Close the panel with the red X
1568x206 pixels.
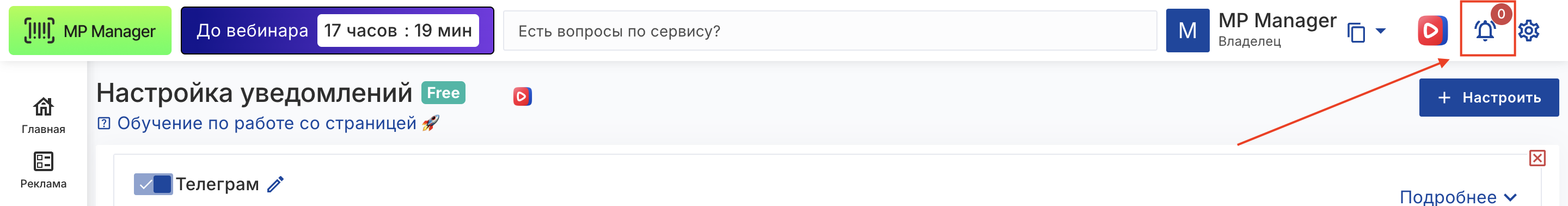1537,159
